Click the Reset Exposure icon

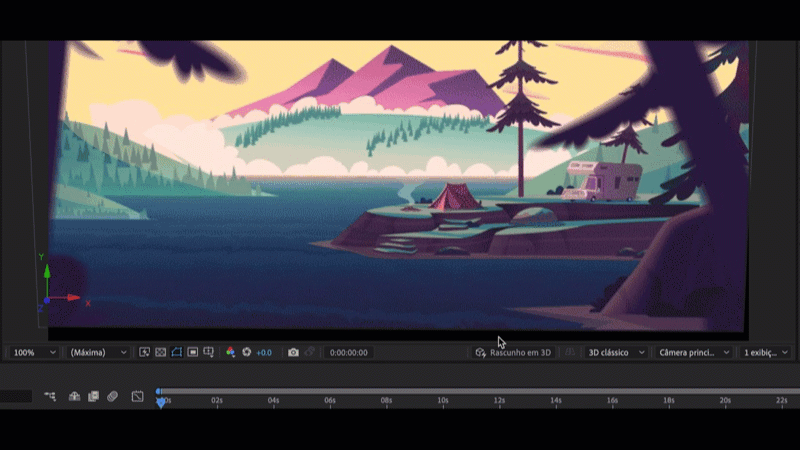pos(246,352)
